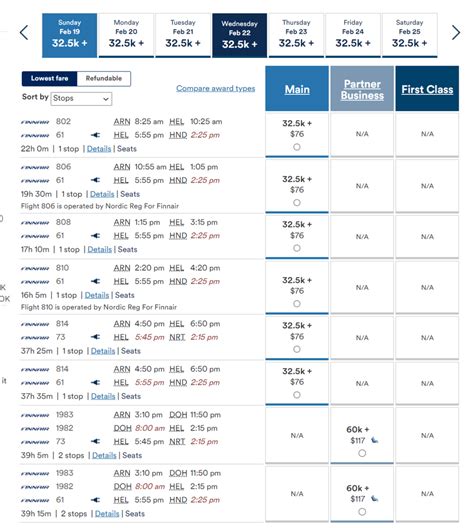
Task: Switch to Refundable fare option
Action: (104, 78)
